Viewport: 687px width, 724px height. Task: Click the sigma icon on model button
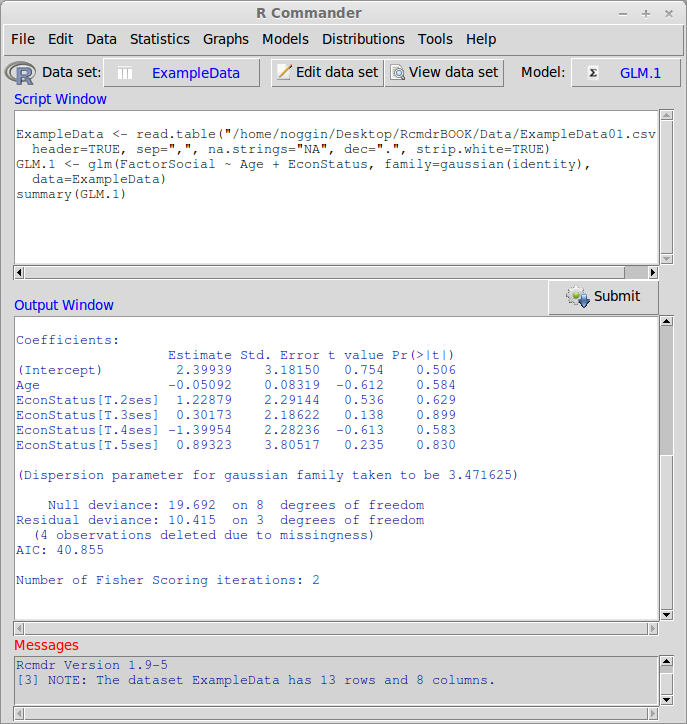point(593,73)
